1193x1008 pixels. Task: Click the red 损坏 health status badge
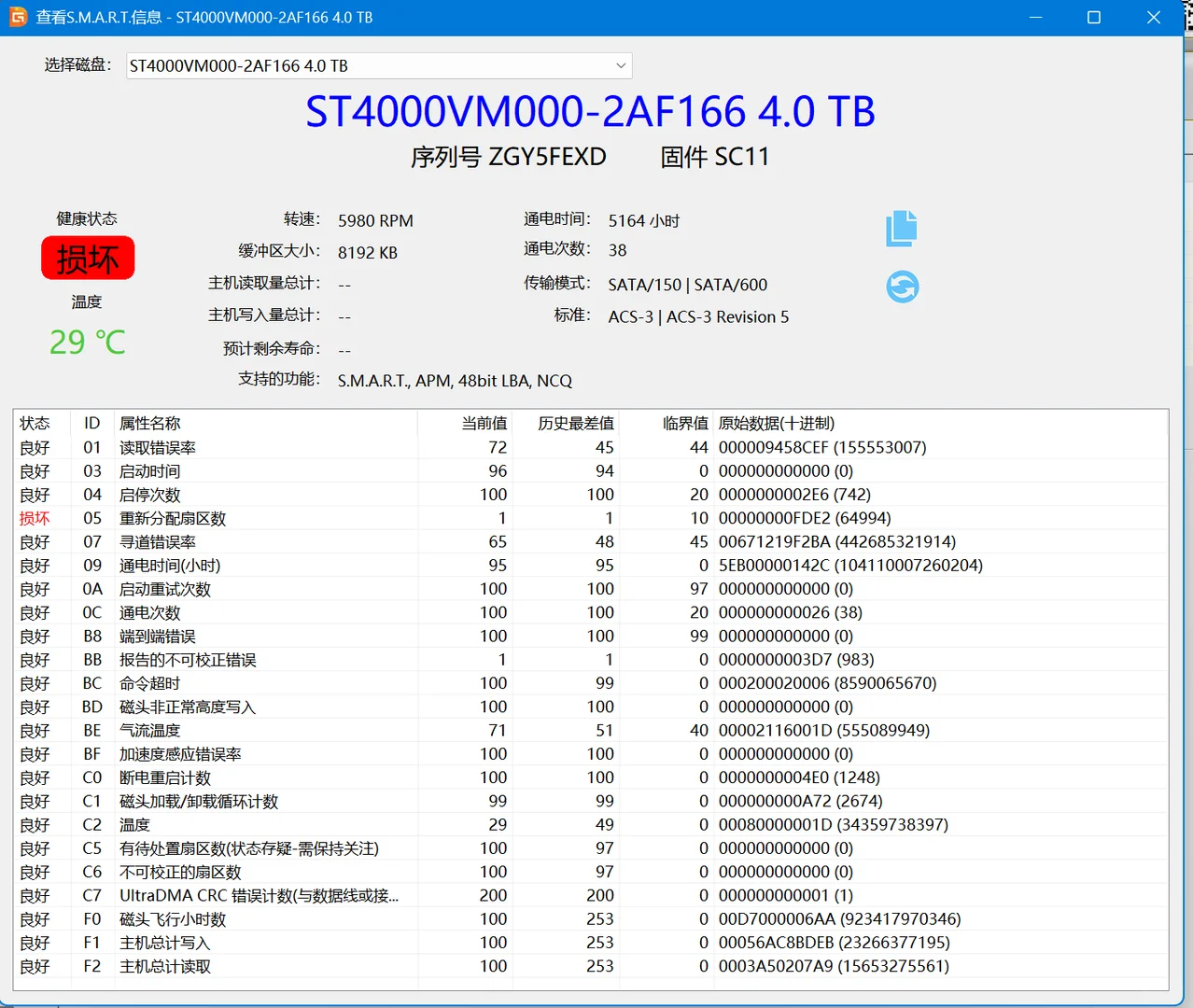pyautogui.click(x=88, y=258)
